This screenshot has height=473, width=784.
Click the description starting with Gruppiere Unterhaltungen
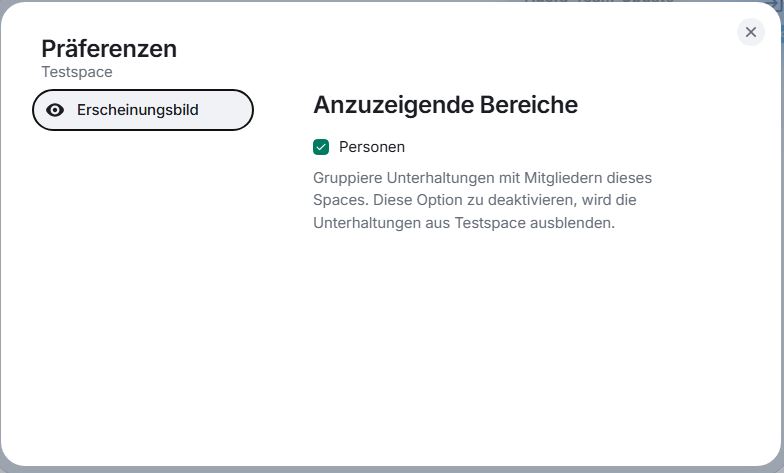click(482, 200)
